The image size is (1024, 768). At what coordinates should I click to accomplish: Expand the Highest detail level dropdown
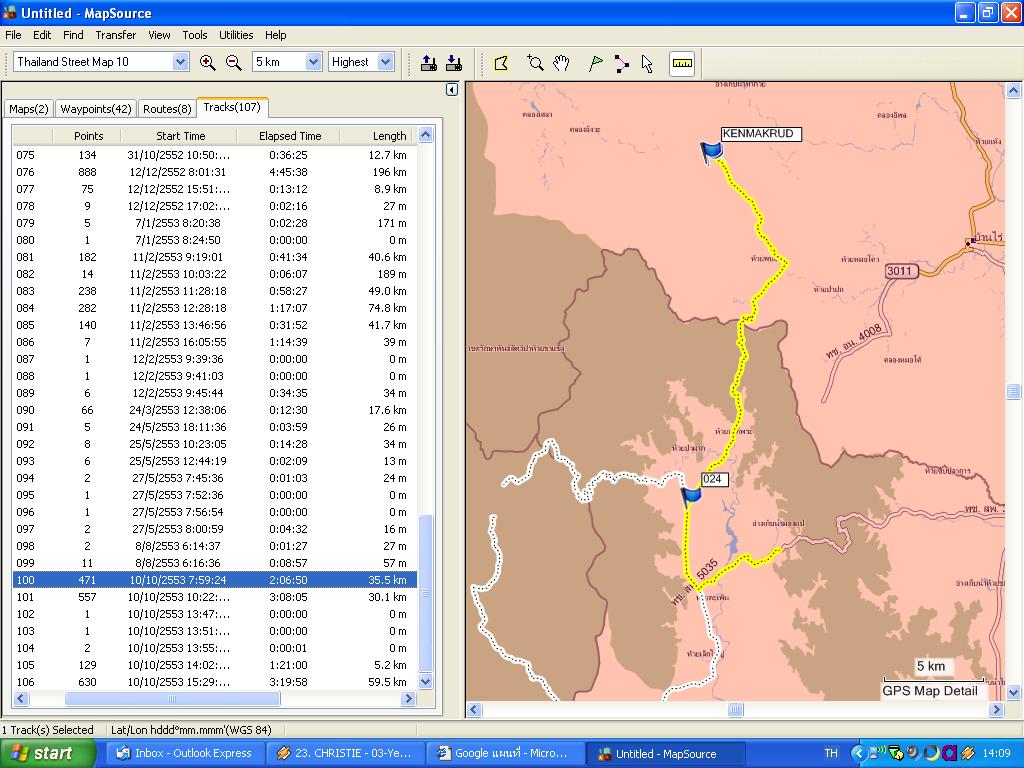(386, 62)
